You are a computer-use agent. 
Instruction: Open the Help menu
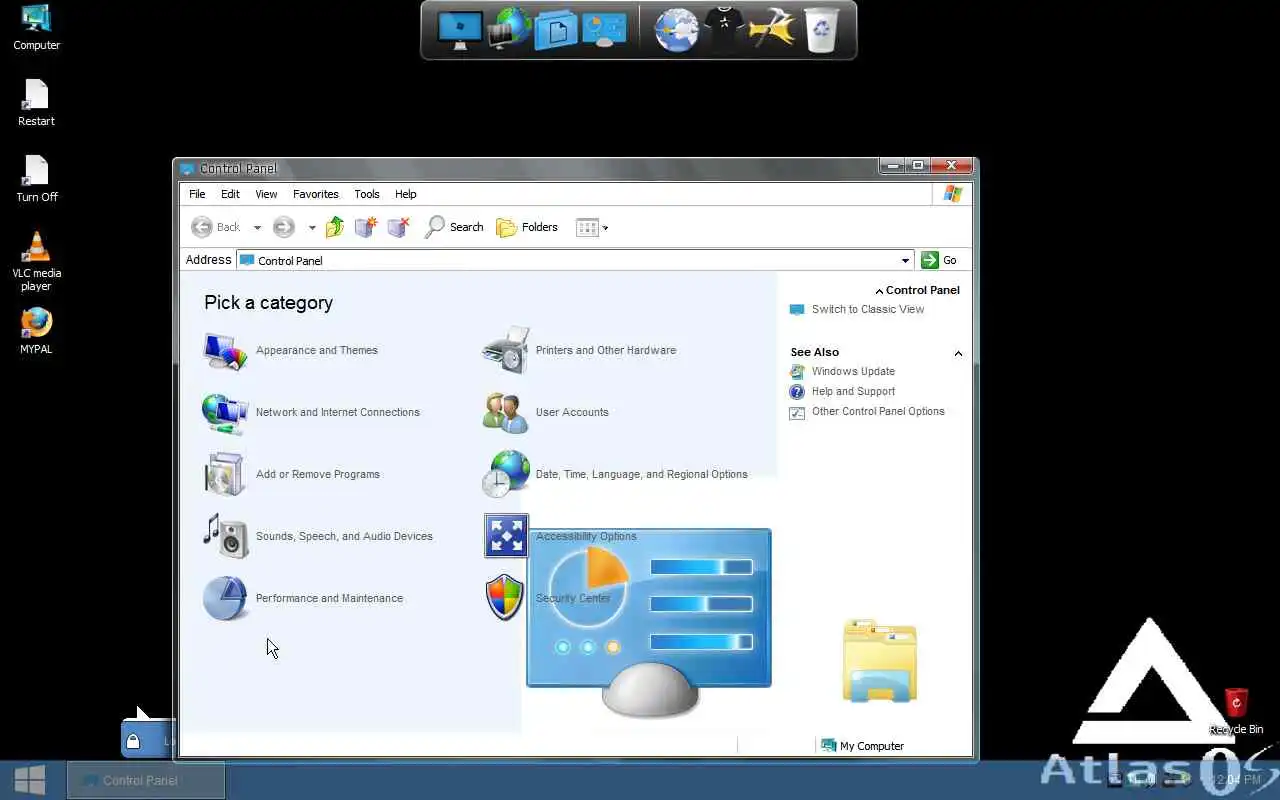coord(405,194)
